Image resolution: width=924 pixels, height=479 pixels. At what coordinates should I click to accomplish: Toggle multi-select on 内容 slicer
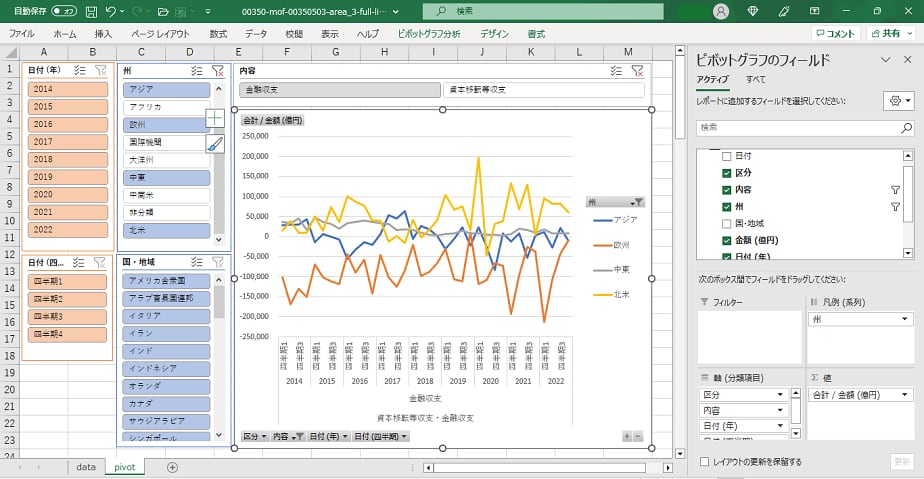(617, 71)
